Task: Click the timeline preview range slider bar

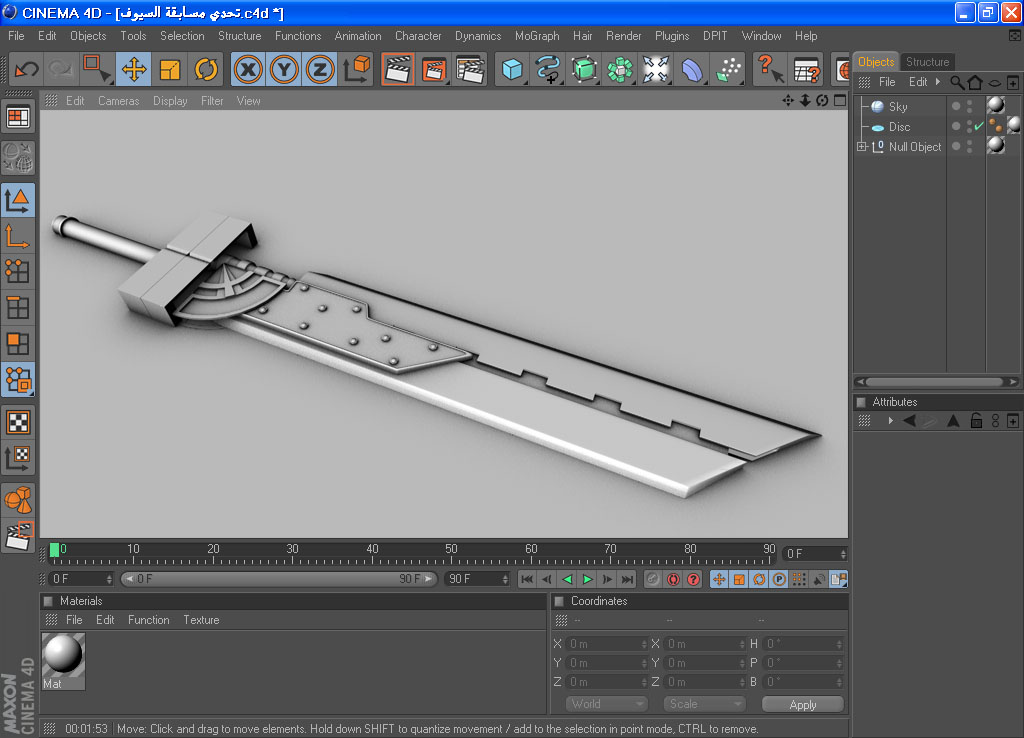Action: [280, 579]
